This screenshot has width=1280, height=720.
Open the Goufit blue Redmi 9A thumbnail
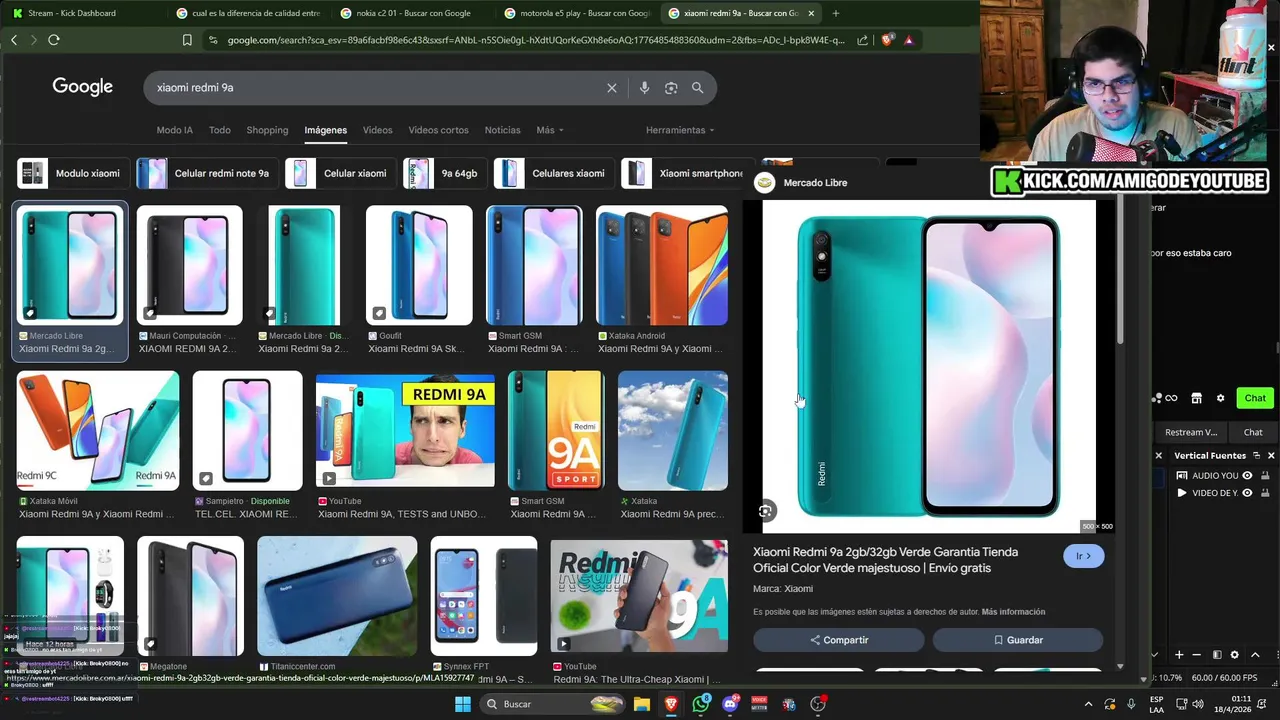[x=419, y=265]
